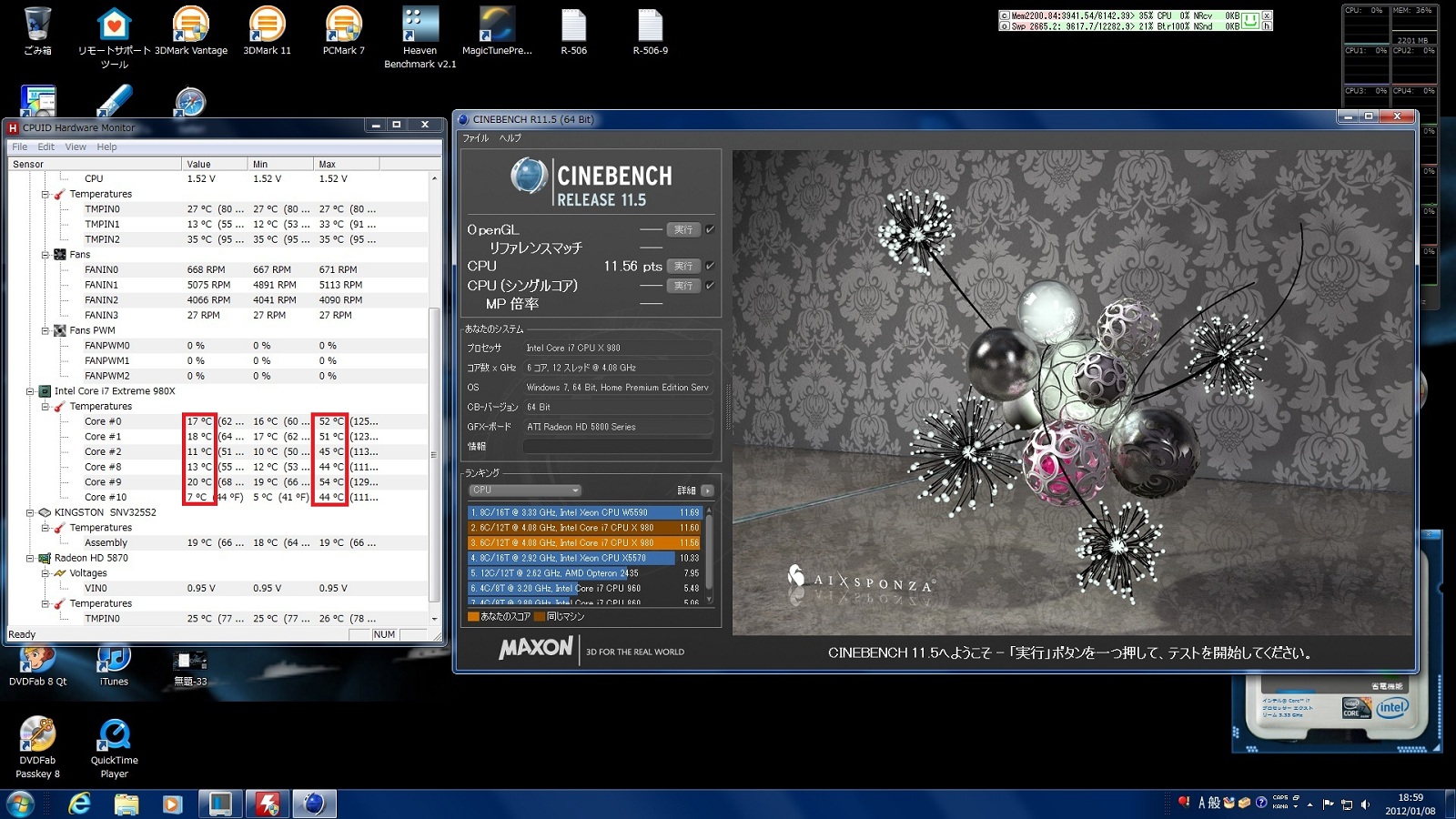Collapse the Voltages node under Radeon

[45, 573]
